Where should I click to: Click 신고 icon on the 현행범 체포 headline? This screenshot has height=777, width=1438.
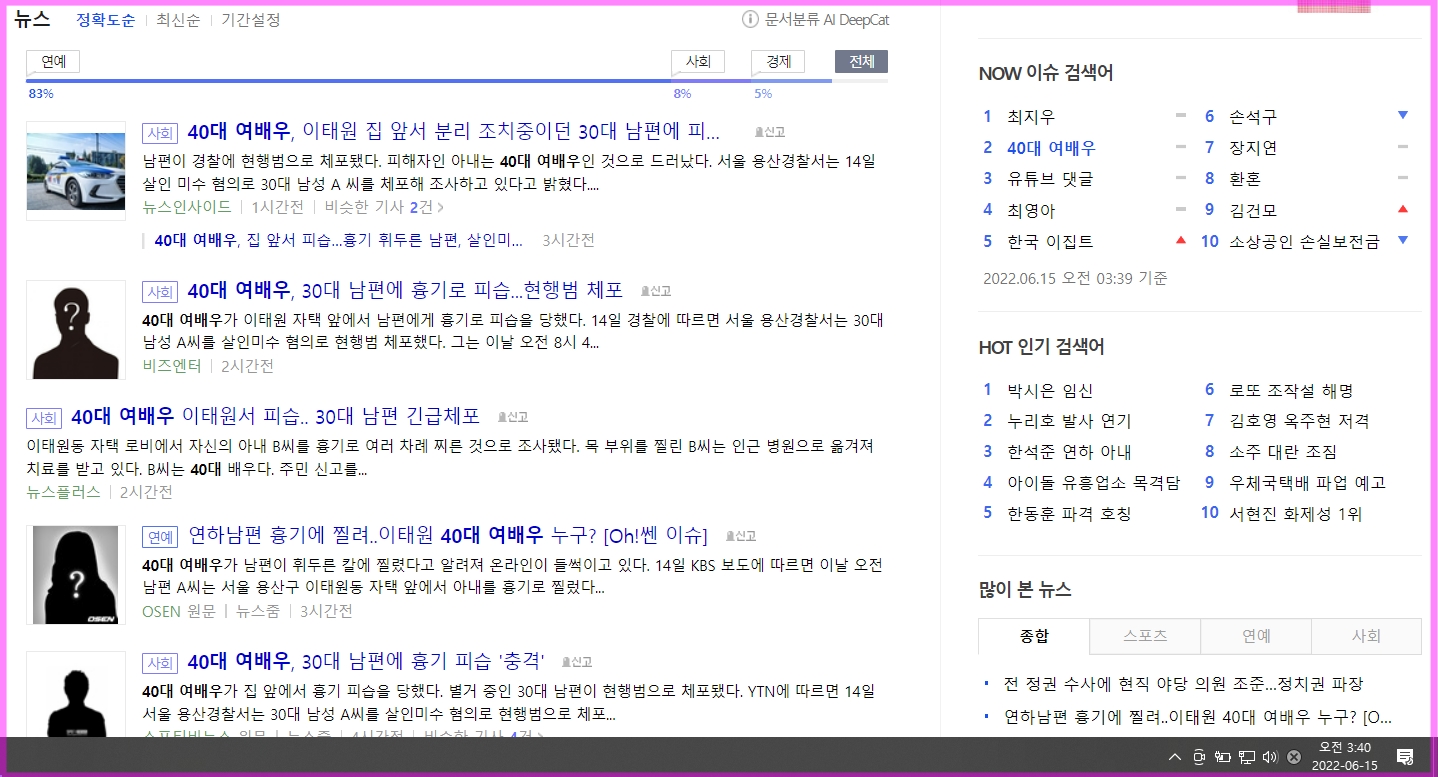pos(656,291)
